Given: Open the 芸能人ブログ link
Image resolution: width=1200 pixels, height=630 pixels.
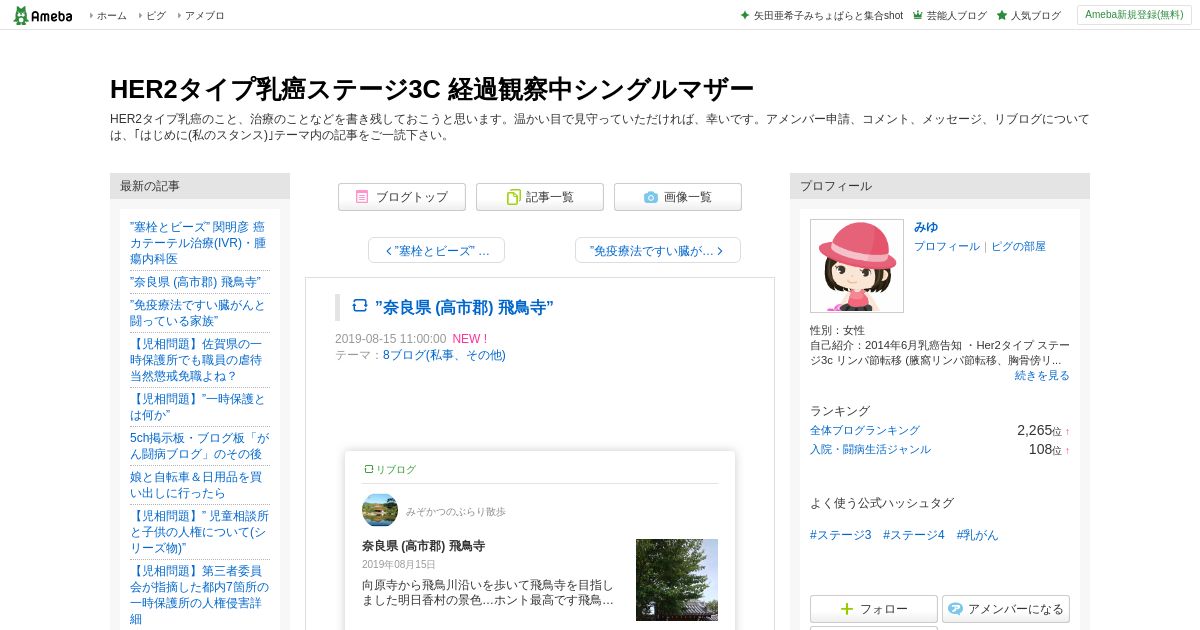Looking at the screenshot, I should tap(956, 15).
